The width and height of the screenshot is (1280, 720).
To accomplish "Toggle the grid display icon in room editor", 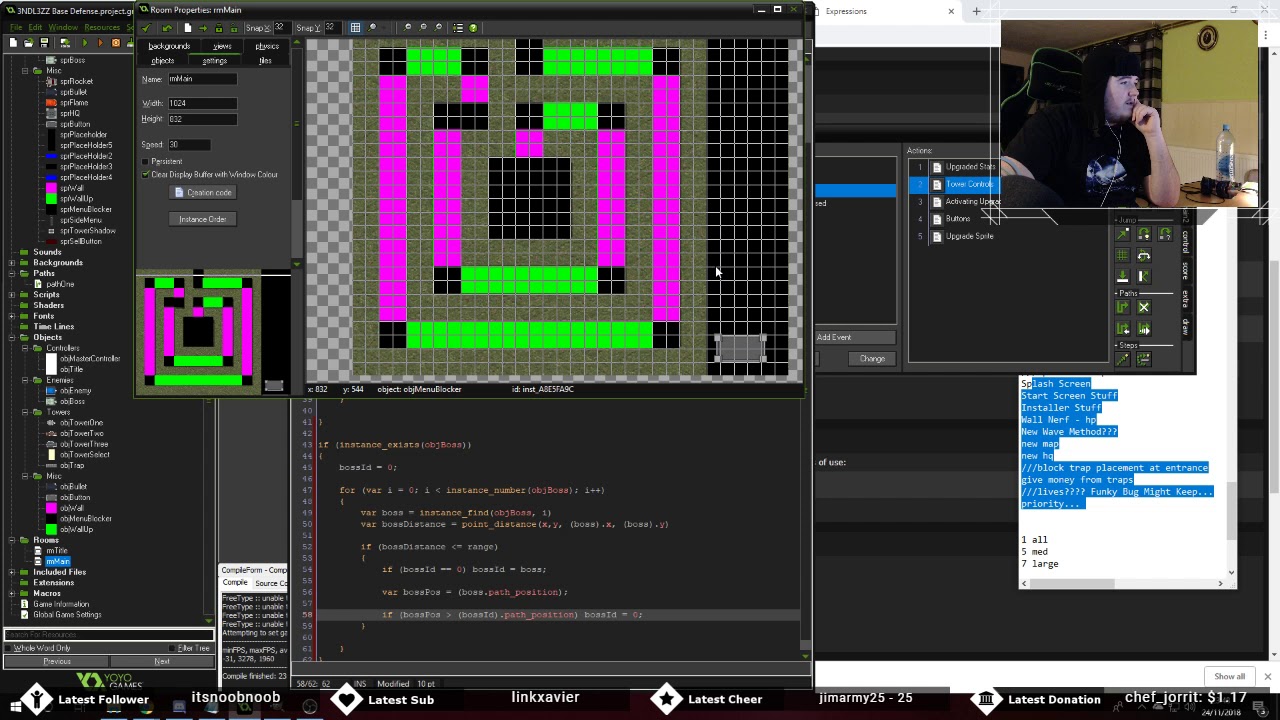I will (355, 27).
